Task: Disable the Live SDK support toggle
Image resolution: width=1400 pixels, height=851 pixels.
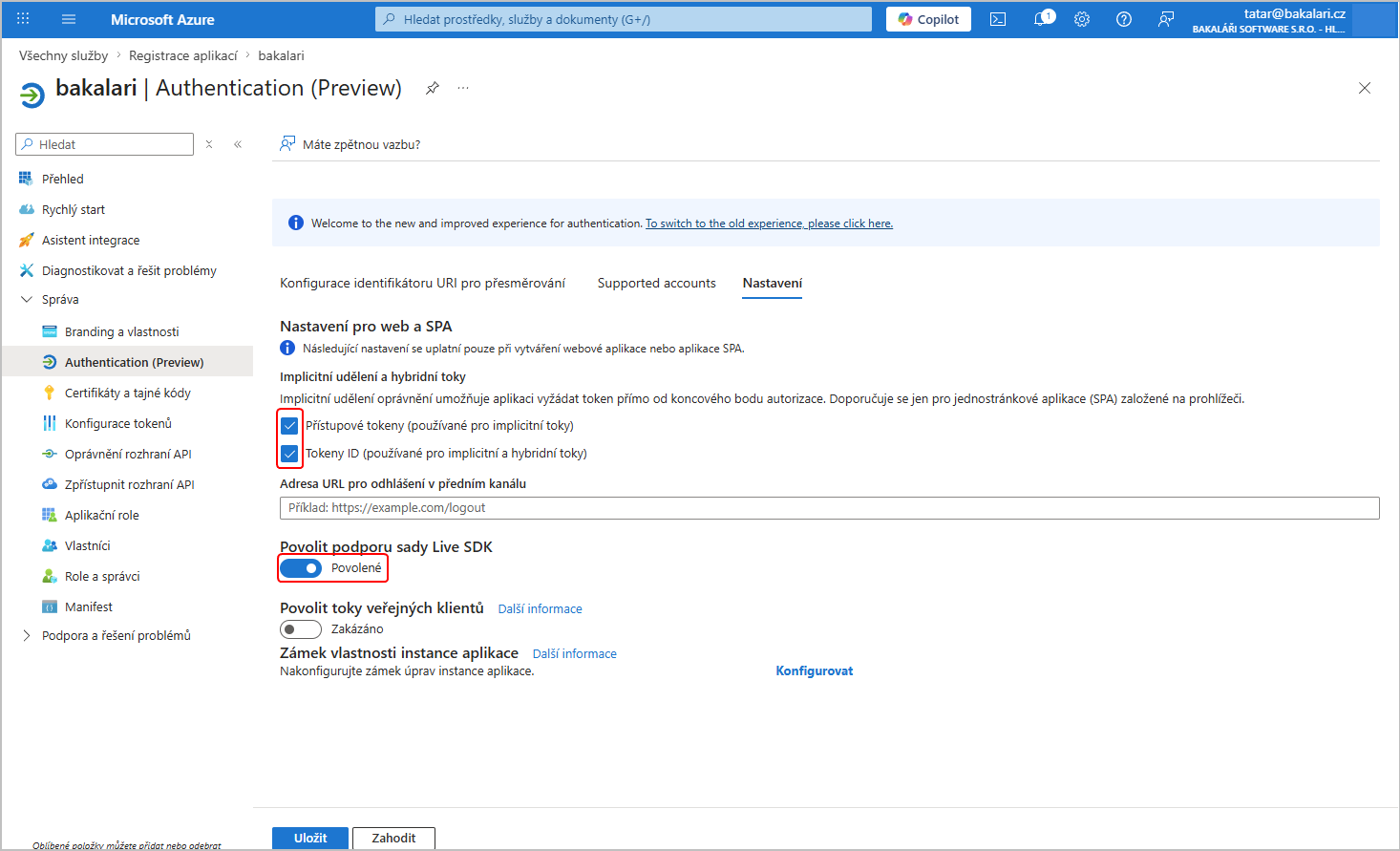Action: click(x=301, y=568)
